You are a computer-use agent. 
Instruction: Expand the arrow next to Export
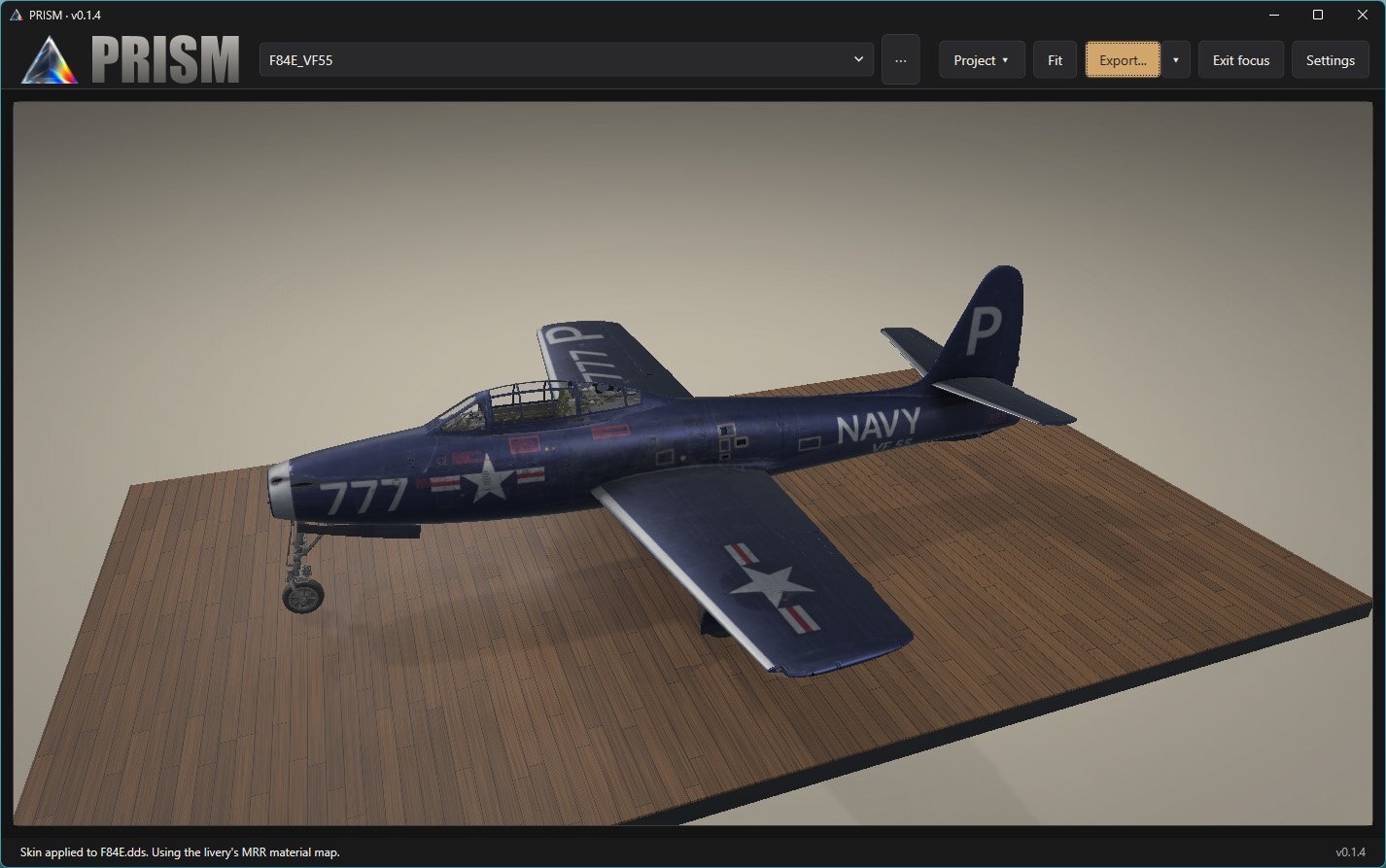tap(1176, 59)
